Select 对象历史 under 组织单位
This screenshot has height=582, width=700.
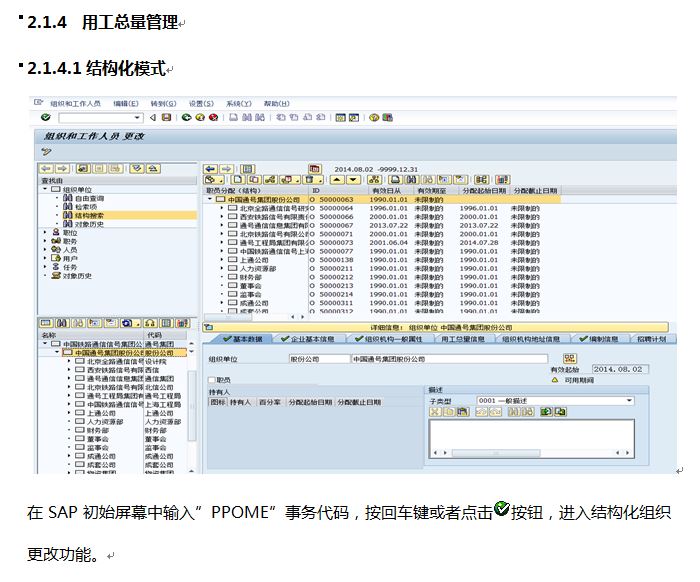tap(89, 224)
